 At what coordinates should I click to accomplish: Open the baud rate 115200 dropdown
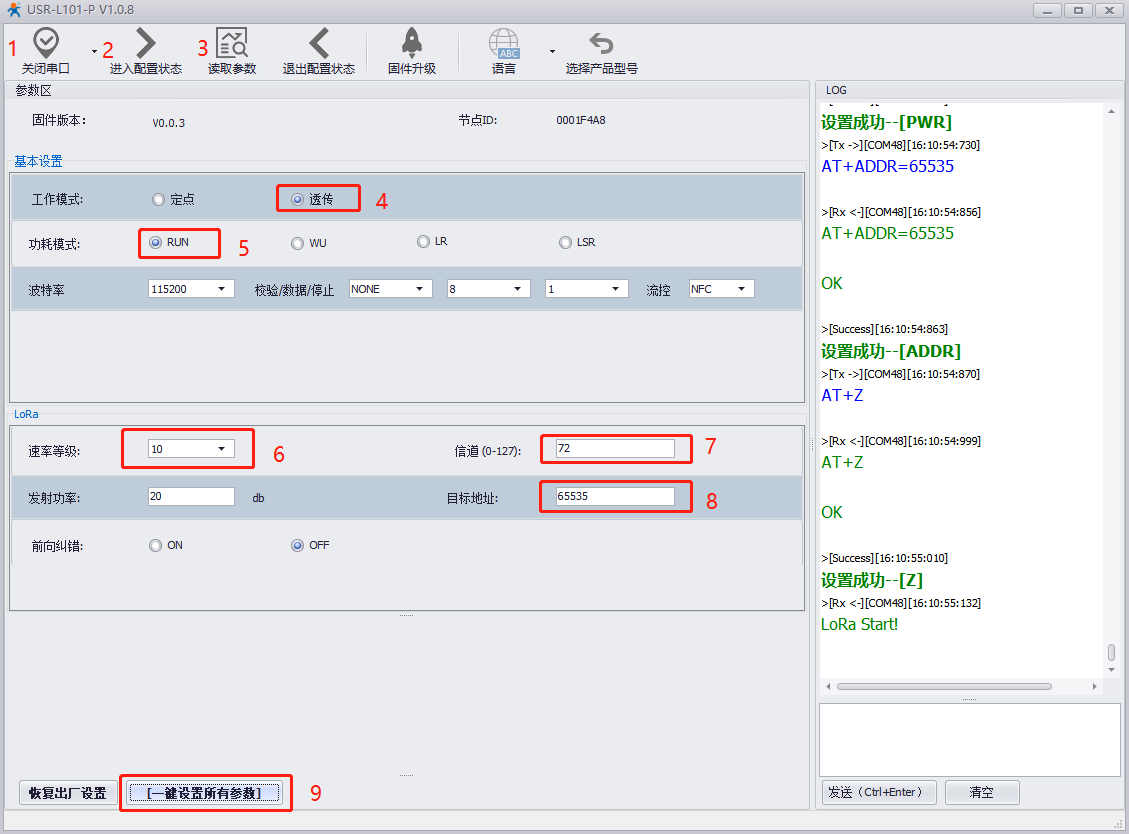[190, 289]
